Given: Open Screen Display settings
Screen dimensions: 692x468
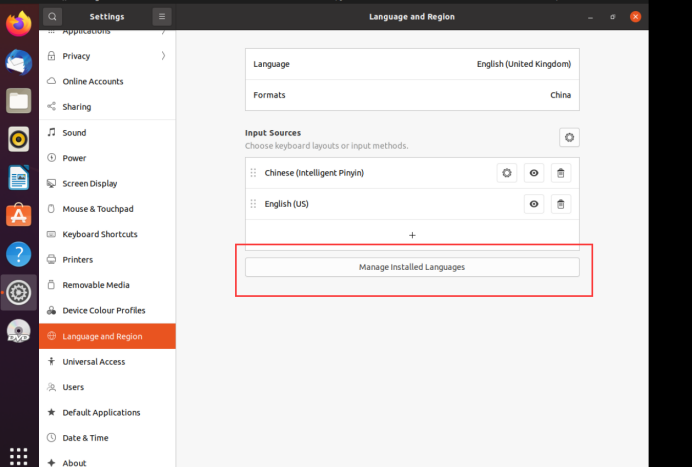Looking at the screenshot, I should pos(107,183).
